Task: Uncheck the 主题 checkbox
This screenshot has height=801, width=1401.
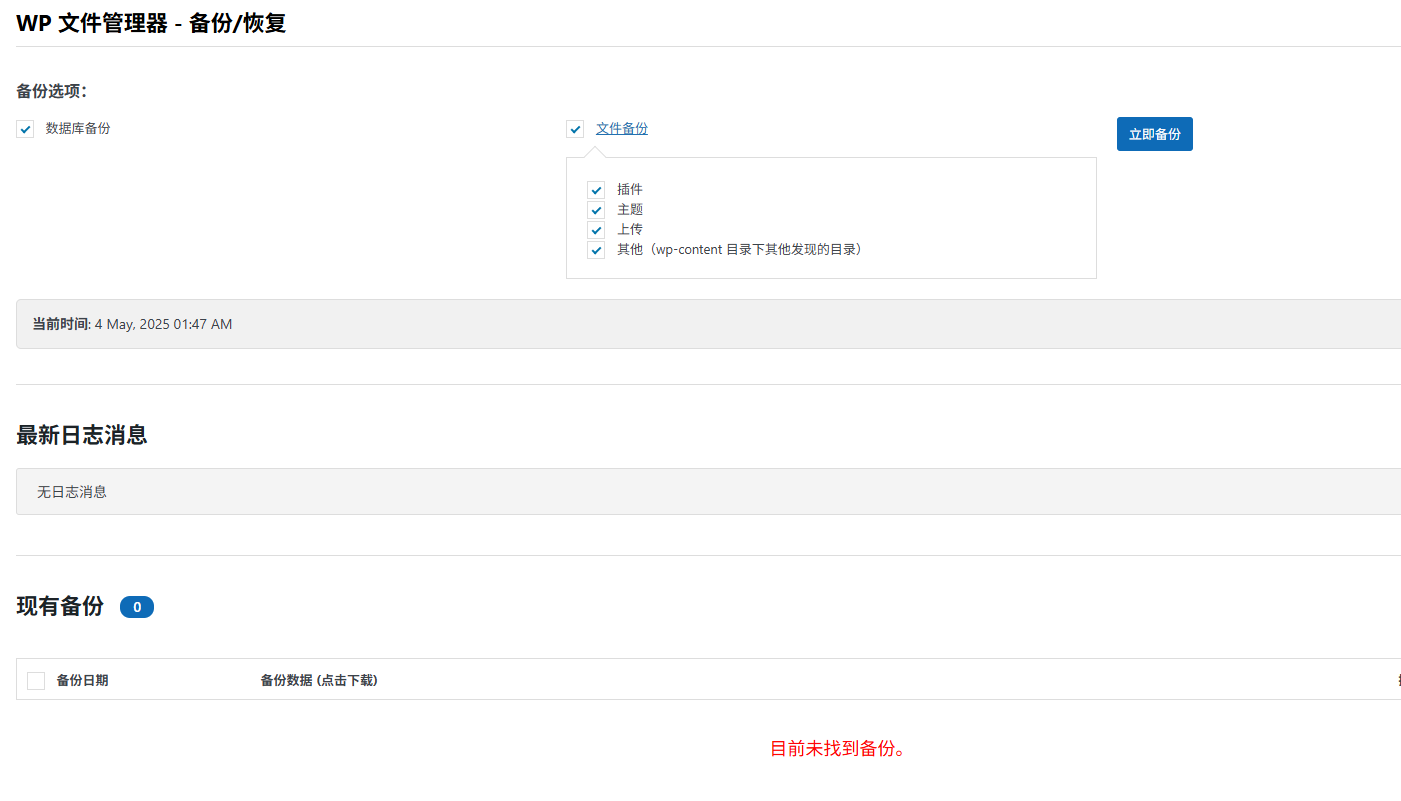Action: (x=596, y=210)
